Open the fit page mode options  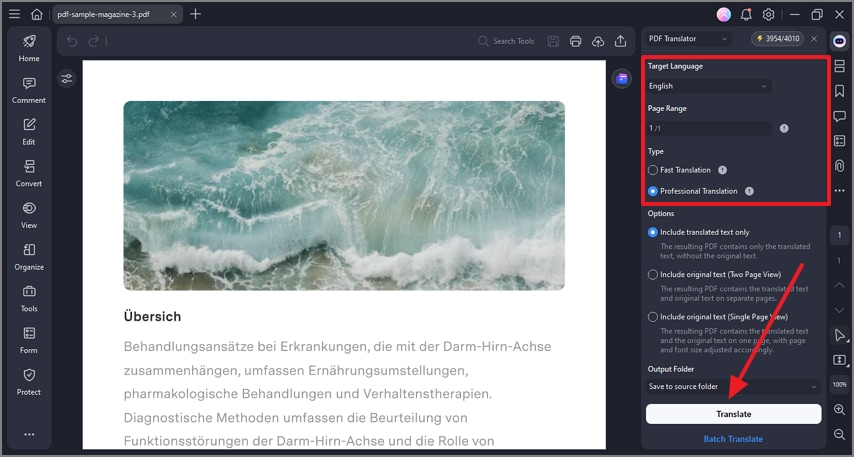tap(839, 360)
